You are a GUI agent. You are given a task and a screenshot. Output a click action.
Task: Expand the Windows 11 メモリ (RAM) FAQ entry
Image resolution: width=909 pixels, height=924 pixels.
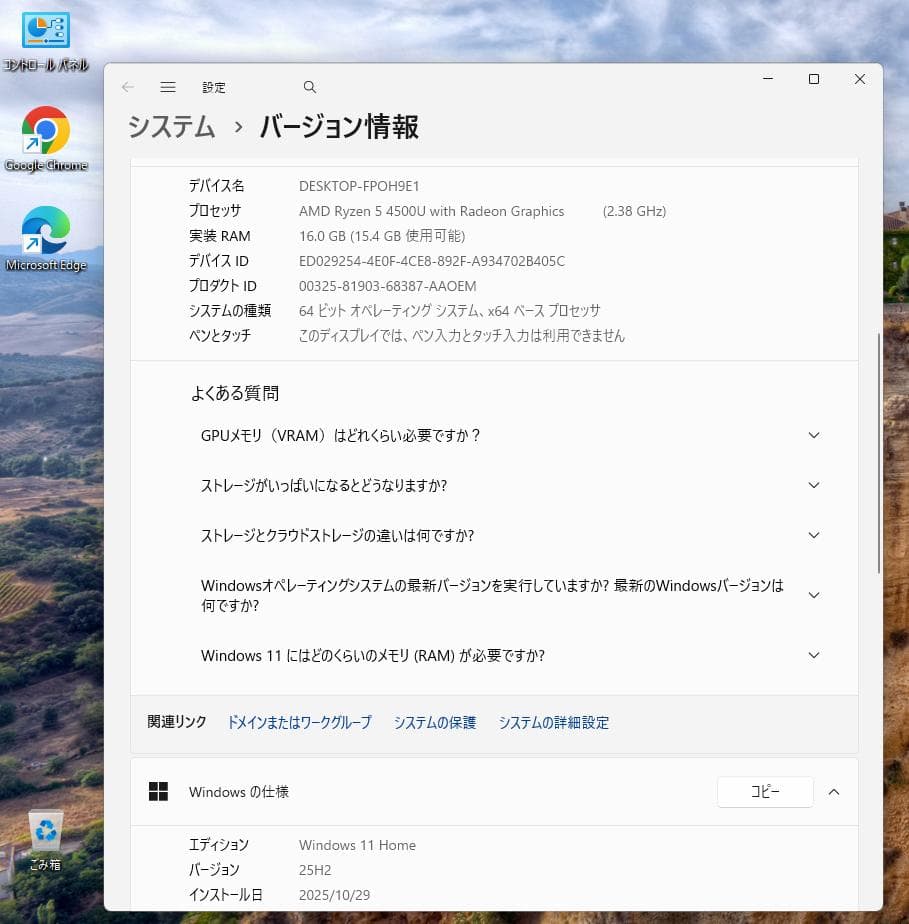[813, 655]
